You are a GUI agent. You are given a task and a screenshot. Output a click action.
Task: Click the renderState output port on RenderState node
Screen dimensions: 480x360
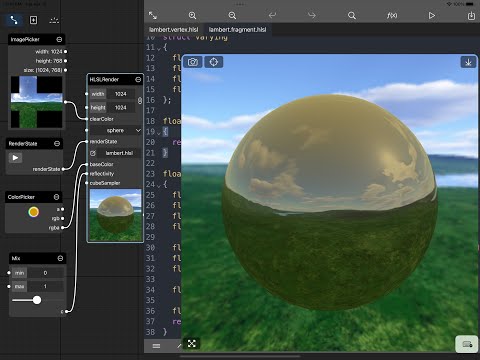coord(63,169)
